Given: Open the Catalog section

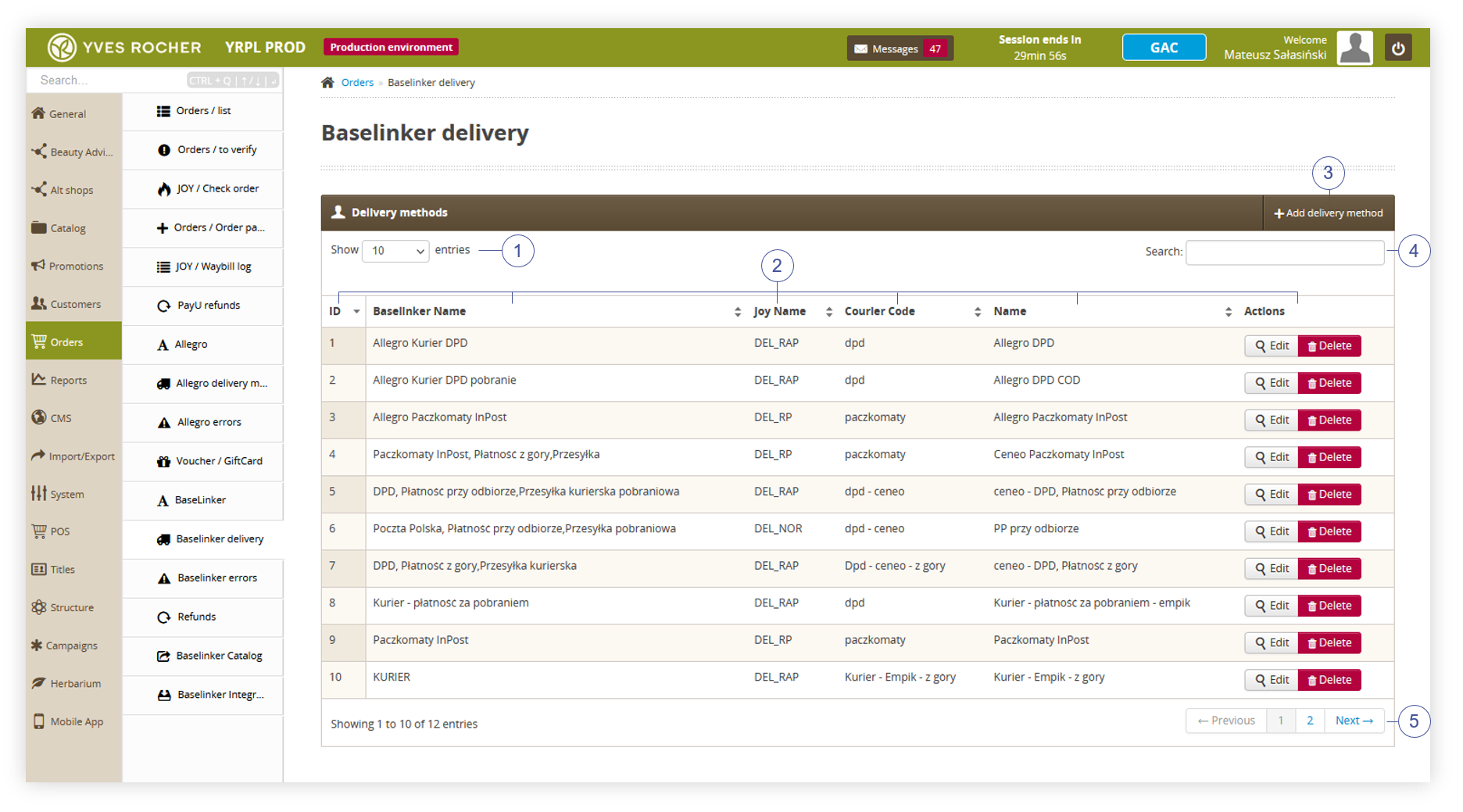Looking at the screenshot, I should (x=73, y=228).
